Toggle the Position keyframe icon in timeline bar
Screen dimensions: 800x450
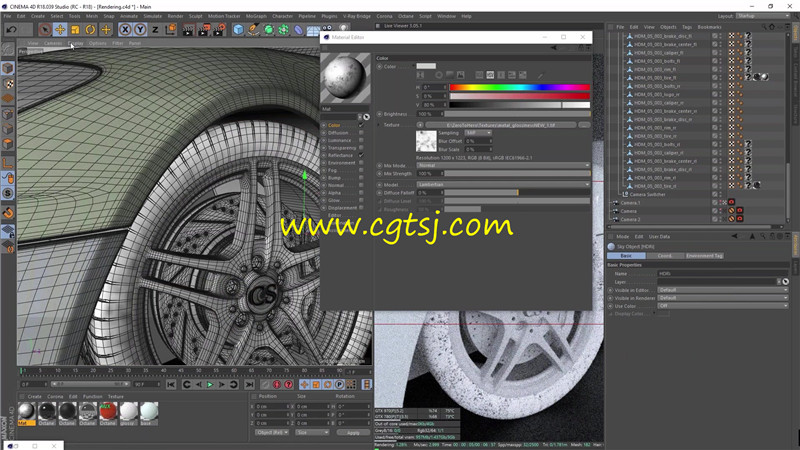point(304,385)
